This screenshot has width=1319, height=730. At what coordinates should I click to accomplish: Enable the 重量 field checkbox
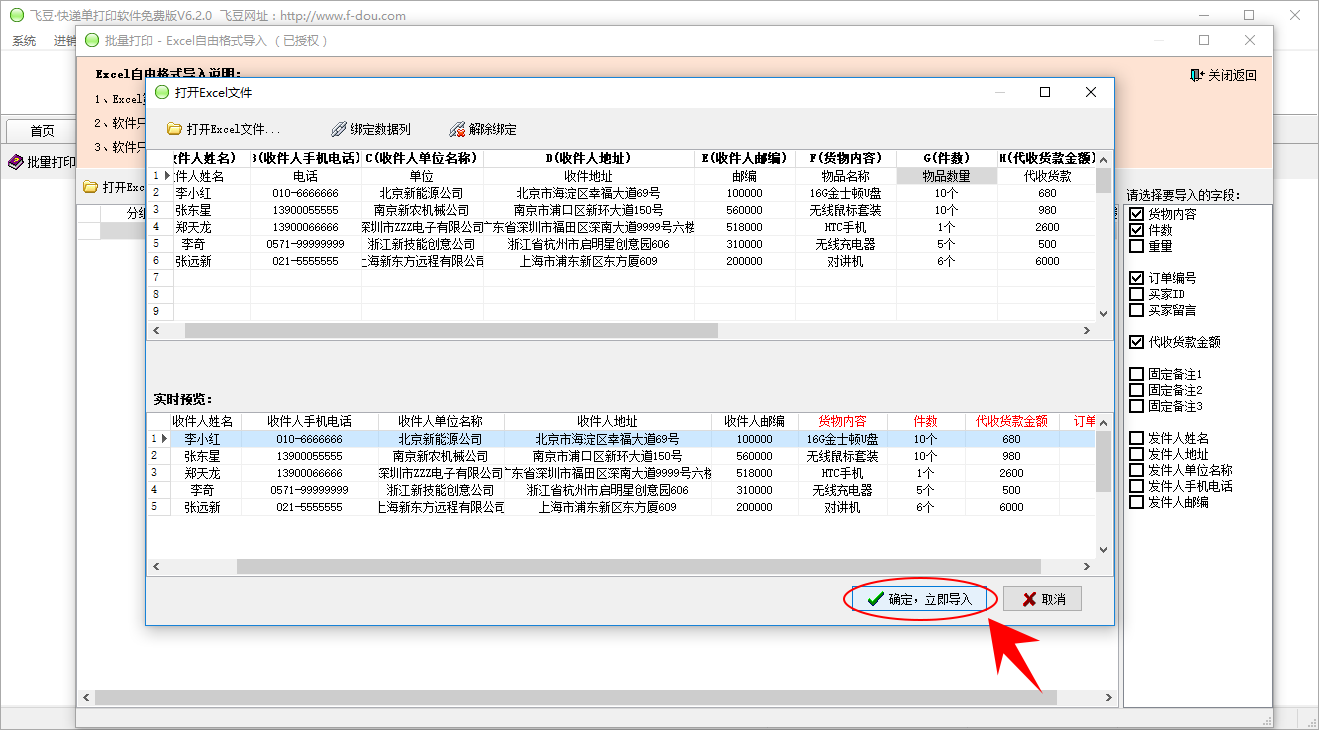pos(1136,246)
